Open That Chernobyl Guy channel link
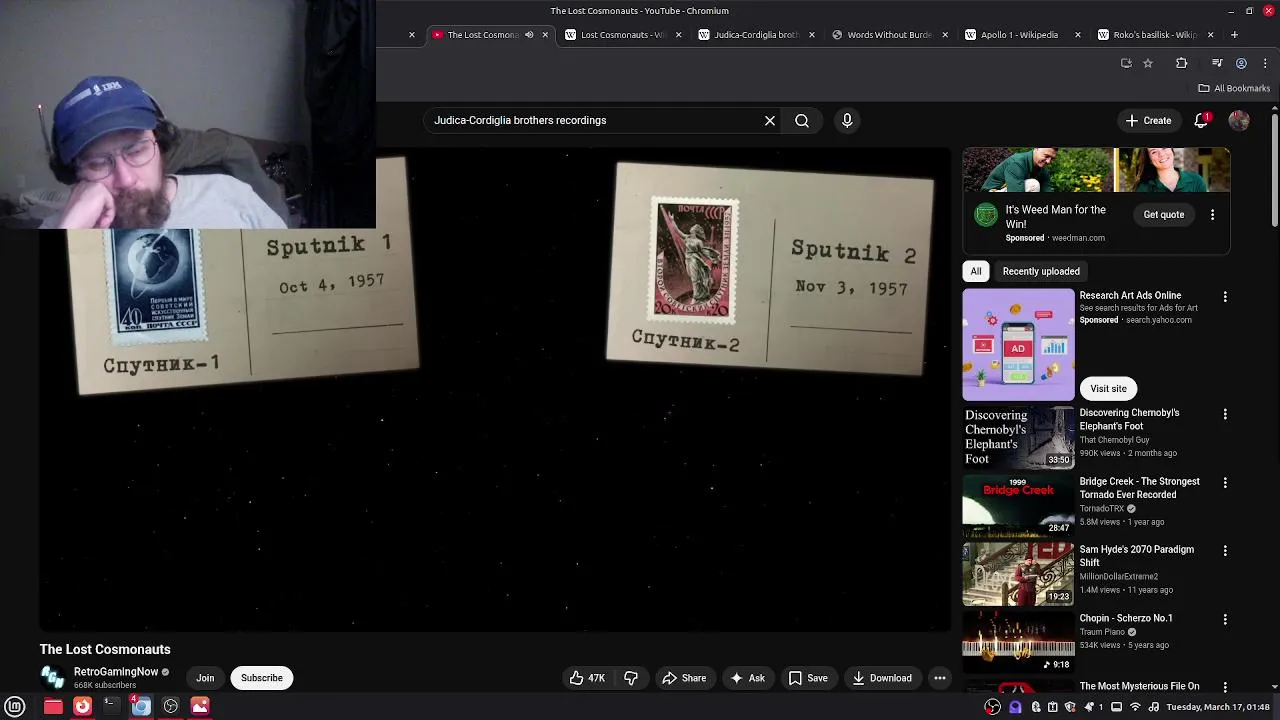1280x720 pixels. (x=1114, y=440)
